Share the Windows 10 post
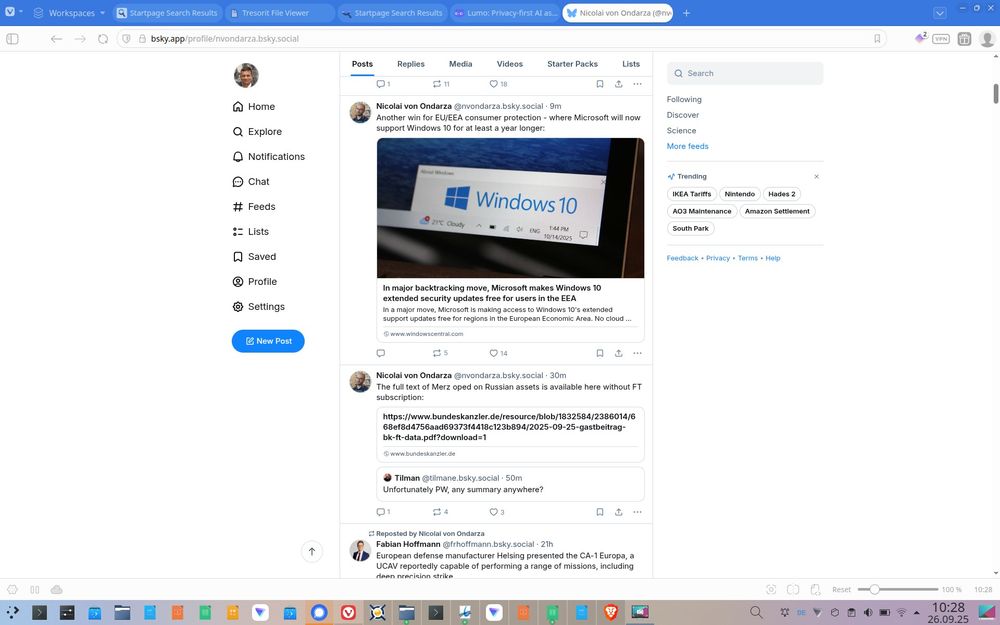 (618, 353)
